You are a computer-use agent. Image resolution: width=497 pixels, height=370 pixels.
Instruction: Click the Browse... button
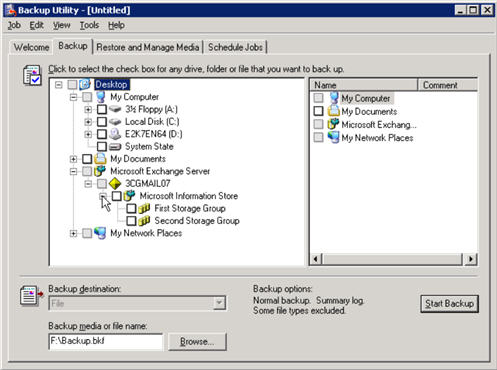tap(197, 342)
